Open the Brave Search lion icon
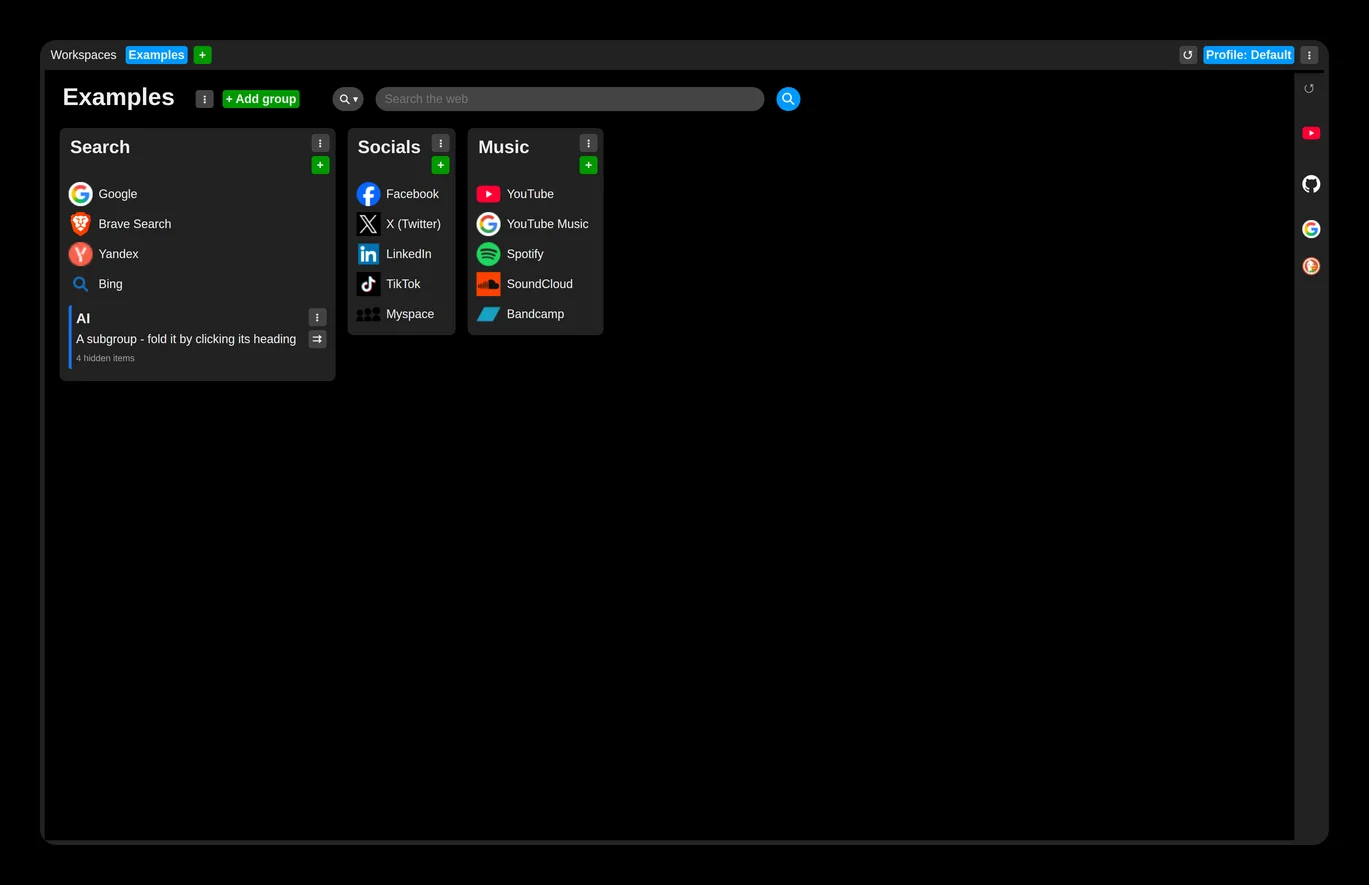 [81, 224]
